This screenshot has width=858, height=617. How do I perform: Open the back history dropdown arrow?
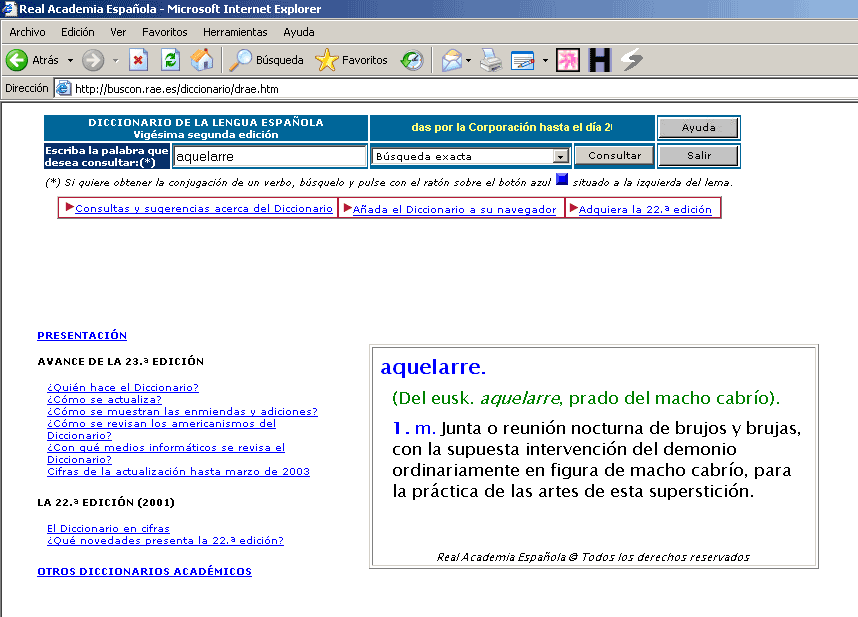(71, 60)
